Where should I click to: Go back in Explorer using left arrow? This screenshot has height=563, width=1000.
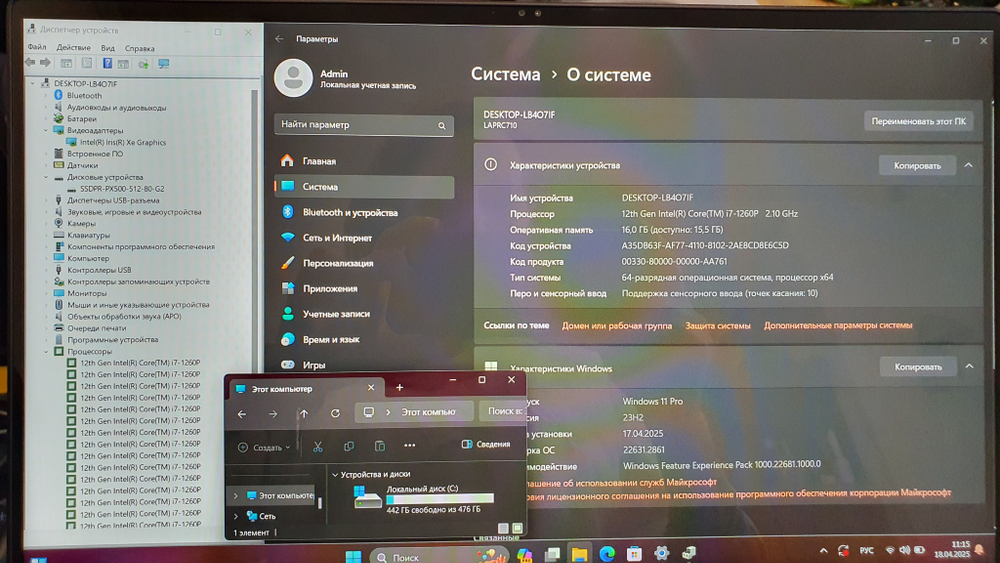(x=242, y=414)
